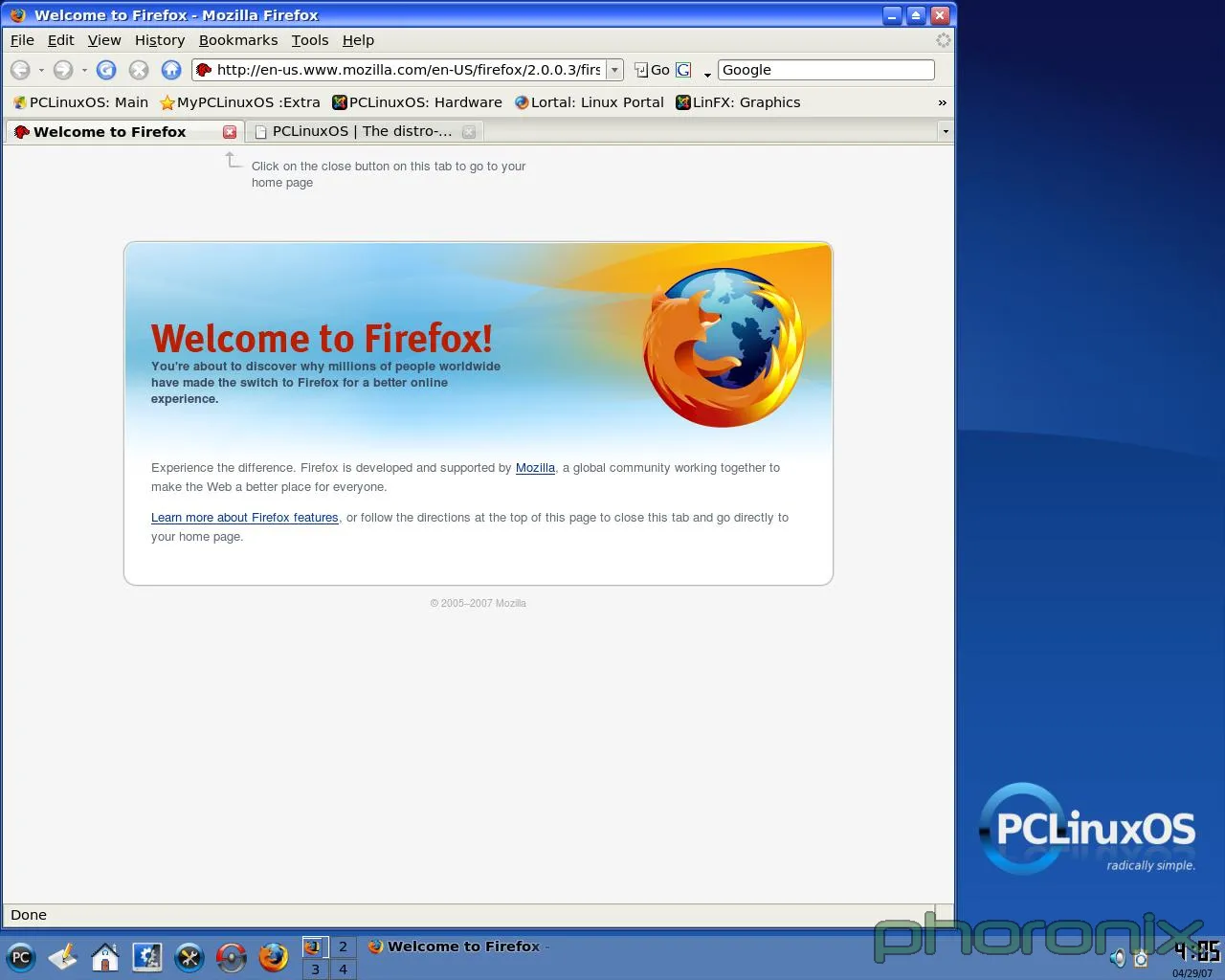1225x980 pixels.
Task: Open the Home folder taskbar icon
Action: click(104, 957)
